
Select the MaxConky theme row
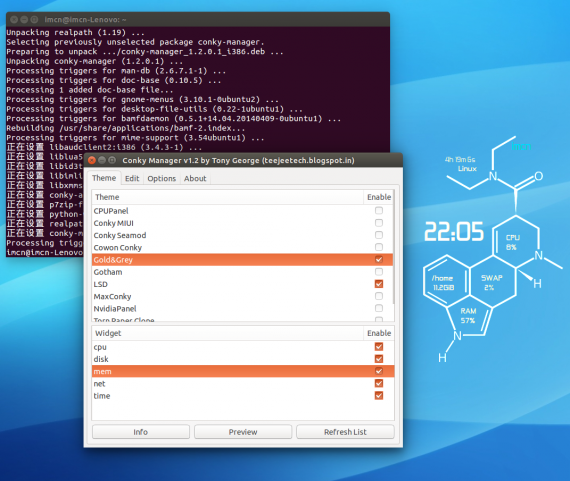click(x=242, y=296)
